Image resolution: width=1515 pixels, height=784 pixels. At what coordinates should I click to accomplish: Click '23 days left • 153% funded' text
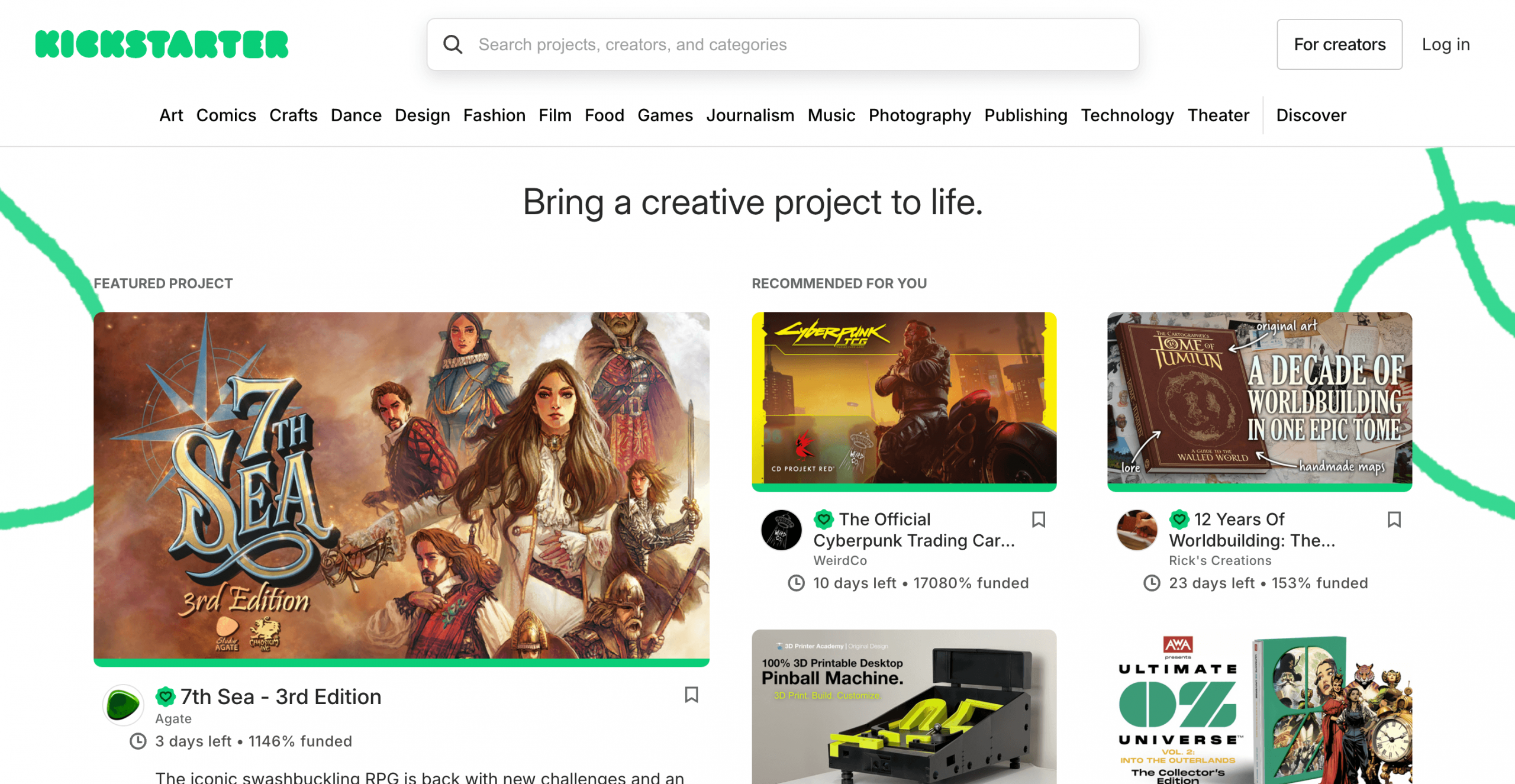[1269, 583]
